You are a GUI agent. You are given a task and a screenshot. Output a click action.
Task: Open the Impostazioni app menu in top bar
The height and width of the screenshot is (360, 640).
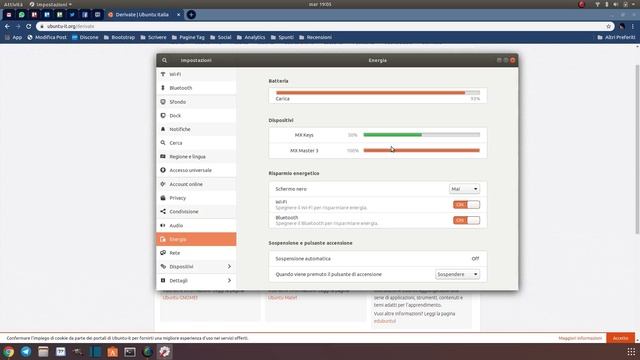pos(50,4)
